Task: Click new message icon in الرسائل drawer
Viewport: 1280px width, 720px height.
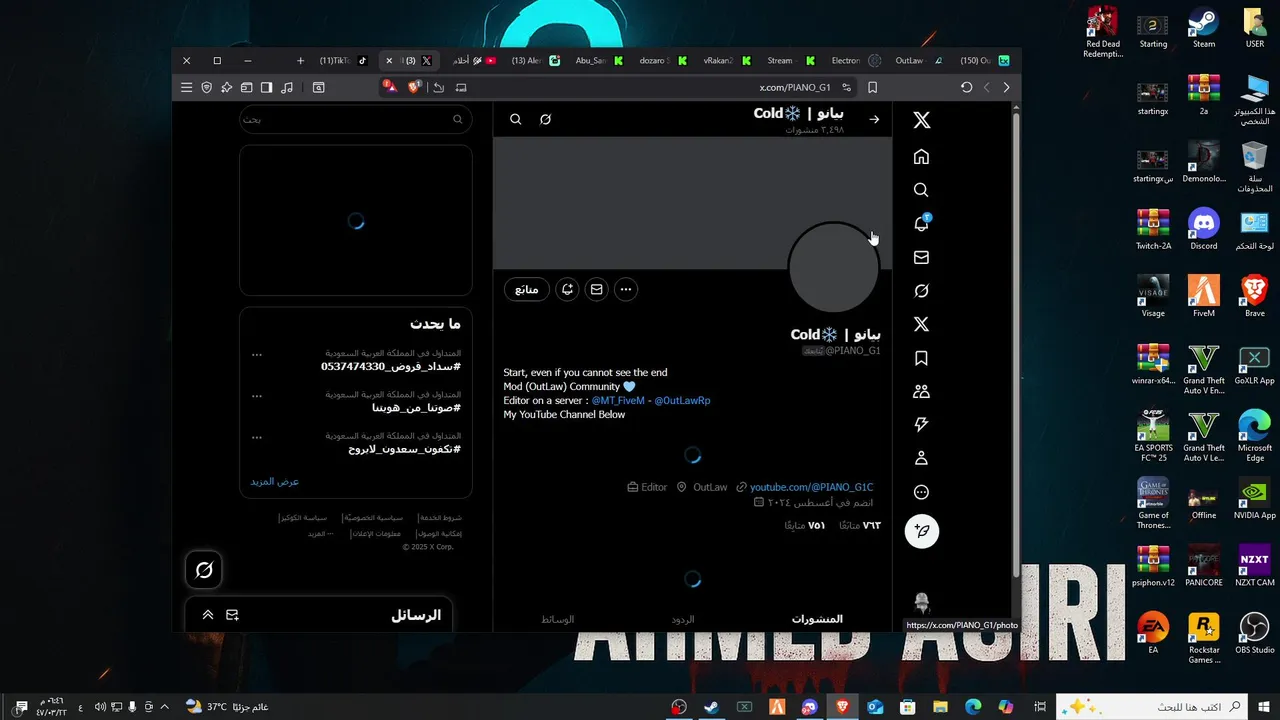Action: tap(232, 615)
